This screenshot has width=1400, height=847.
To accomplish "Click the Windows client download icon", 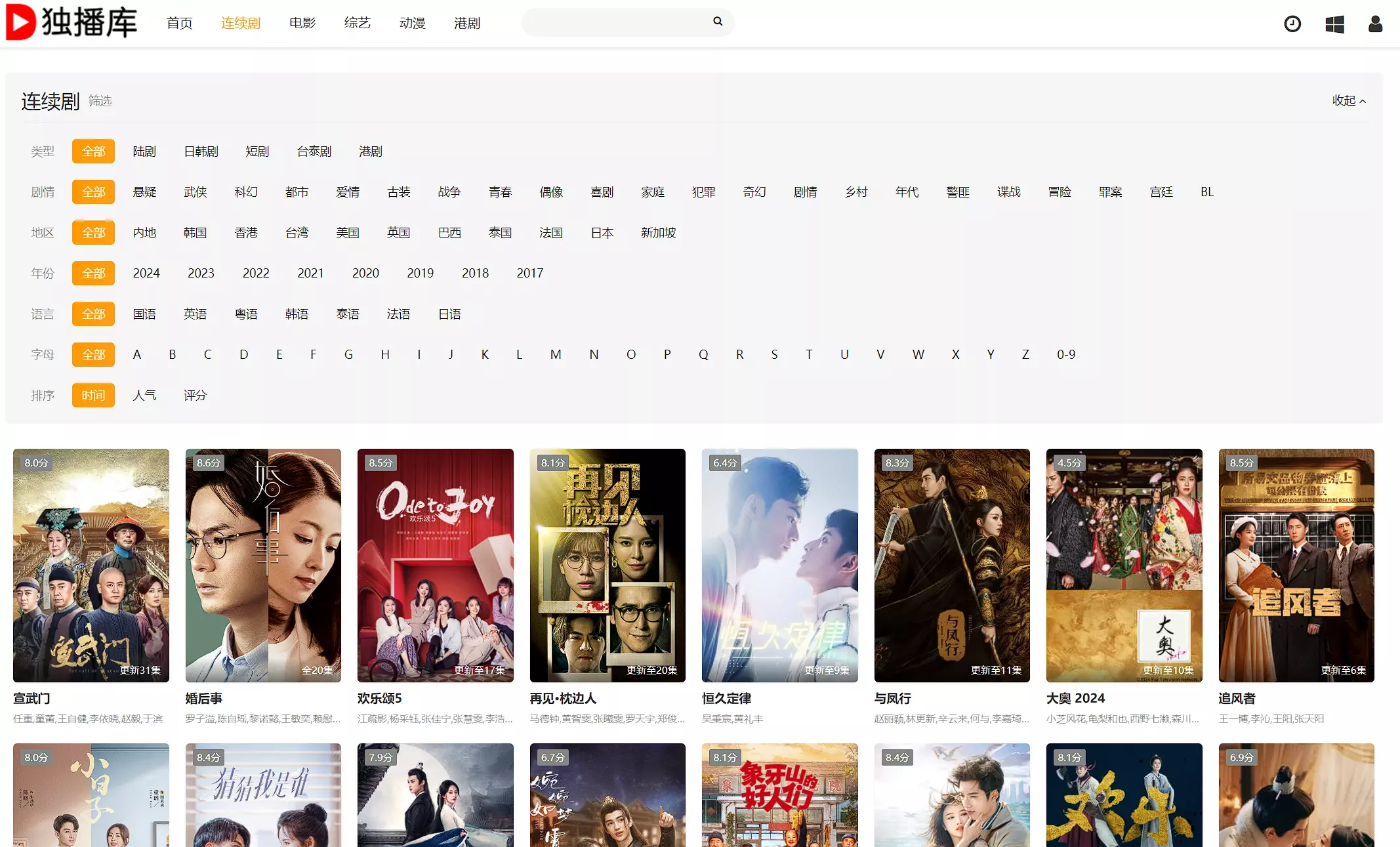I will coord(1334,24).
